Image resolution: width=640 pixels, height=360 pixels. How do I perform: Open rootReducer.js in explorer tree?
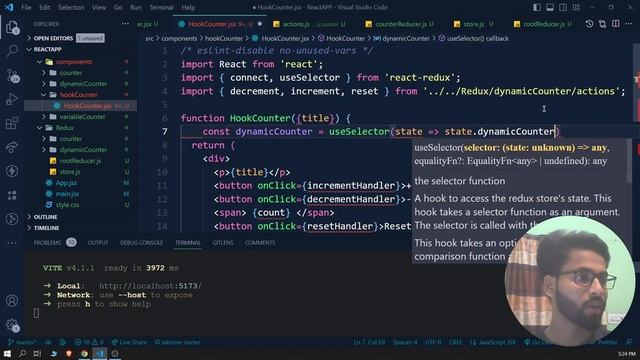[80, 161]
